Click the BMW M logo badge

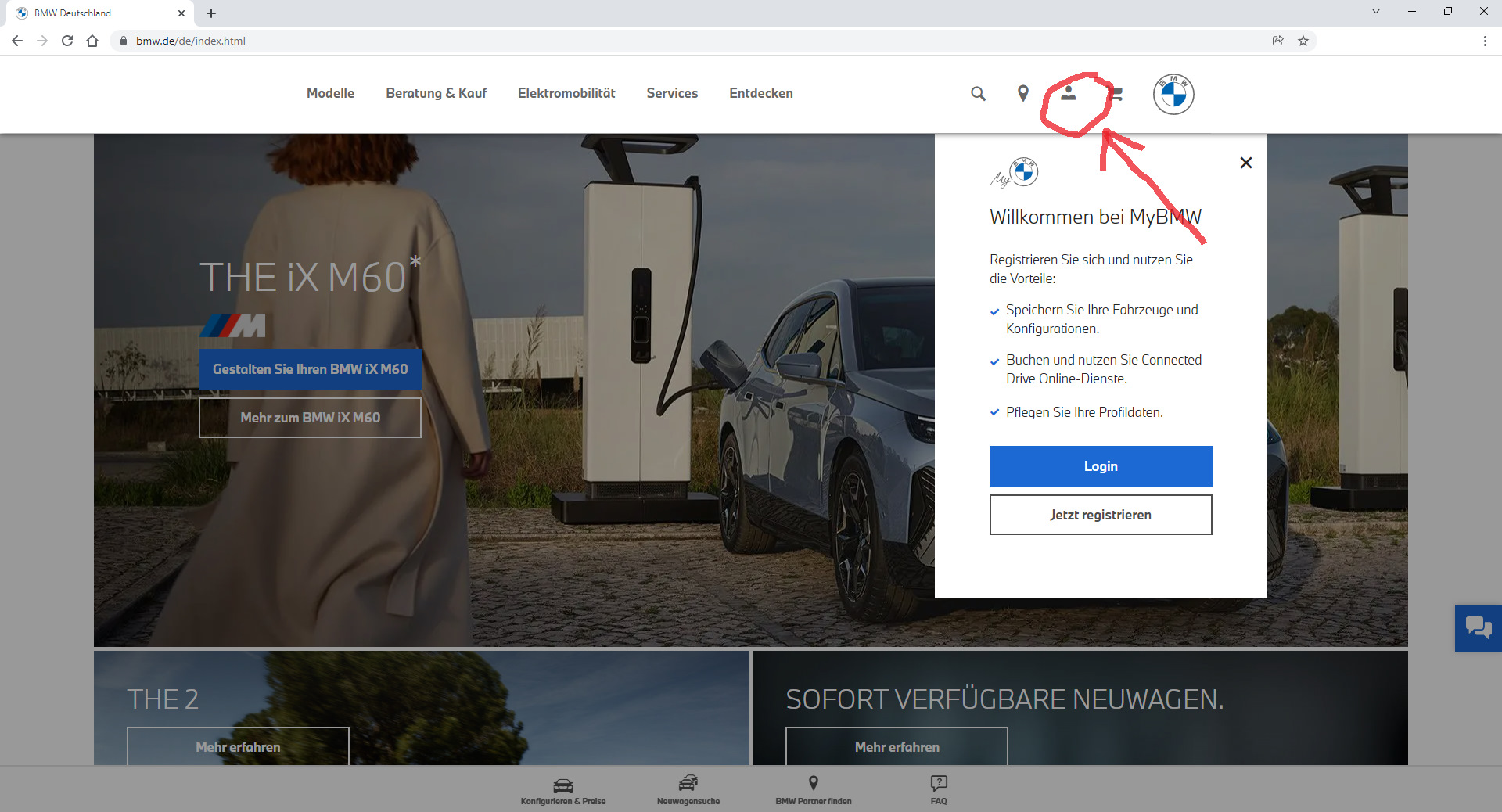[232, 325]
